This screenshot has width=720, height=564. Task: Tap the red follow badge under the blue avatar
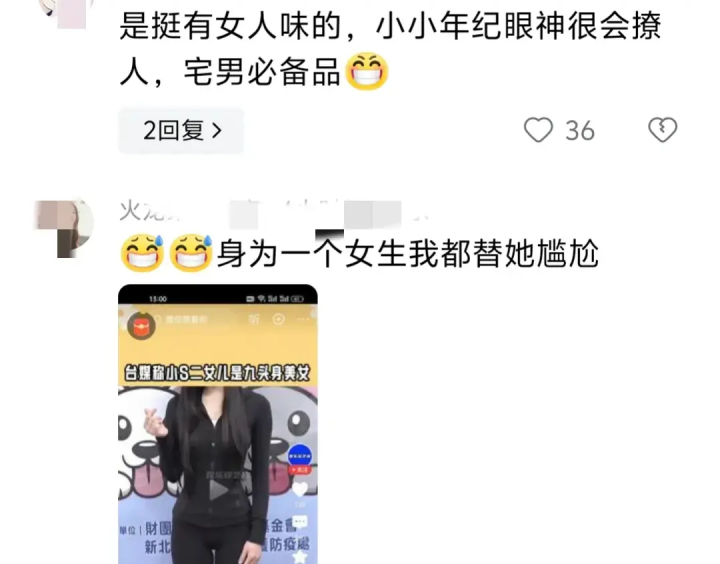[299, 470]
